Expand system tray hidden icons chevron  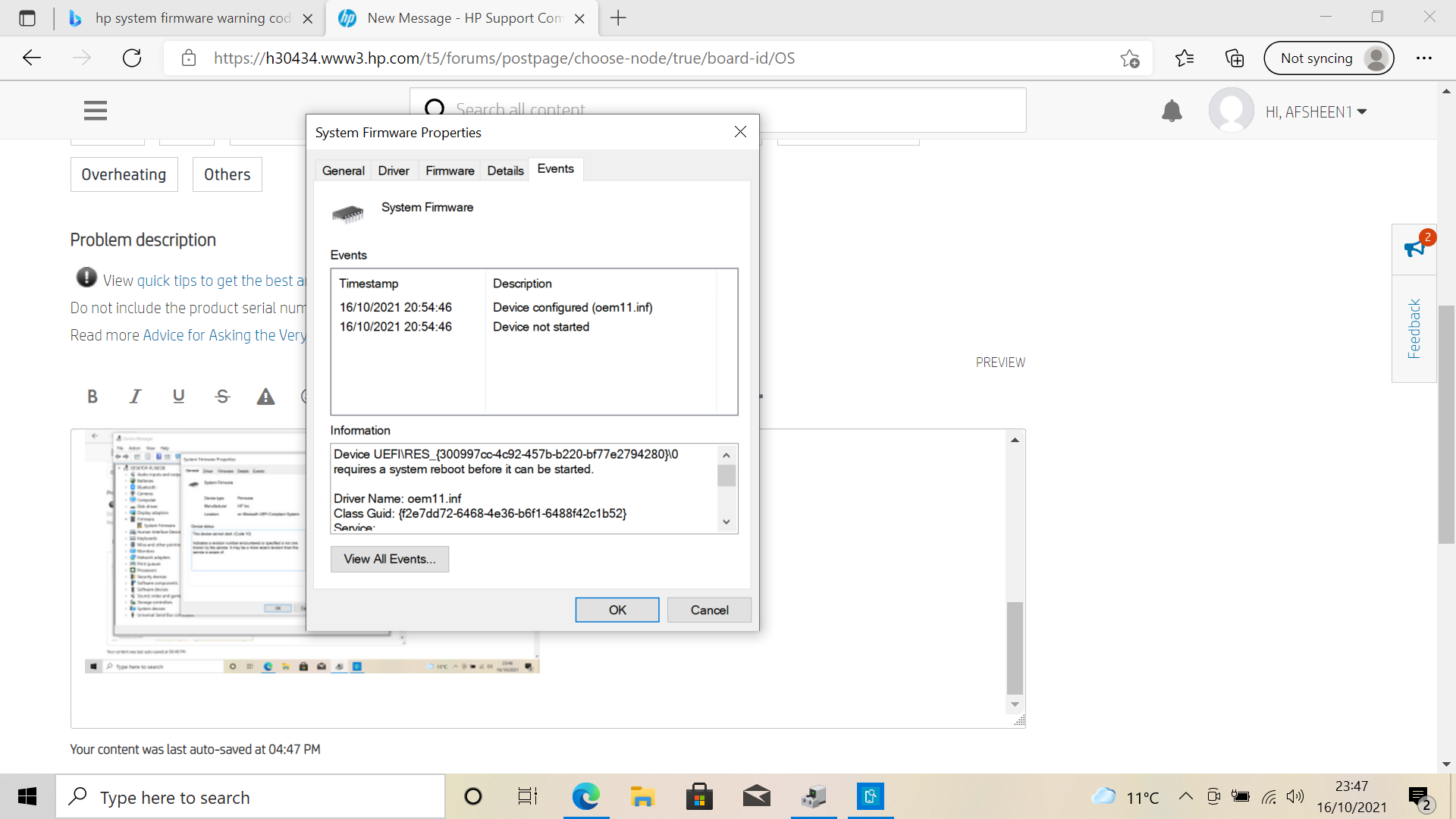(1186, 796)
